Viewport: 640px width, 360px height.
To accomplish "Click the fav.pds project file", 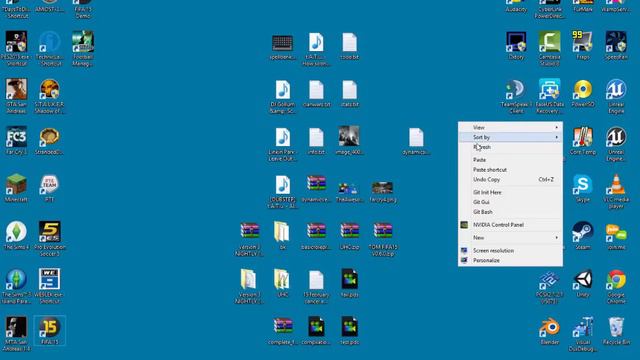I will click(x=349, y=283).
